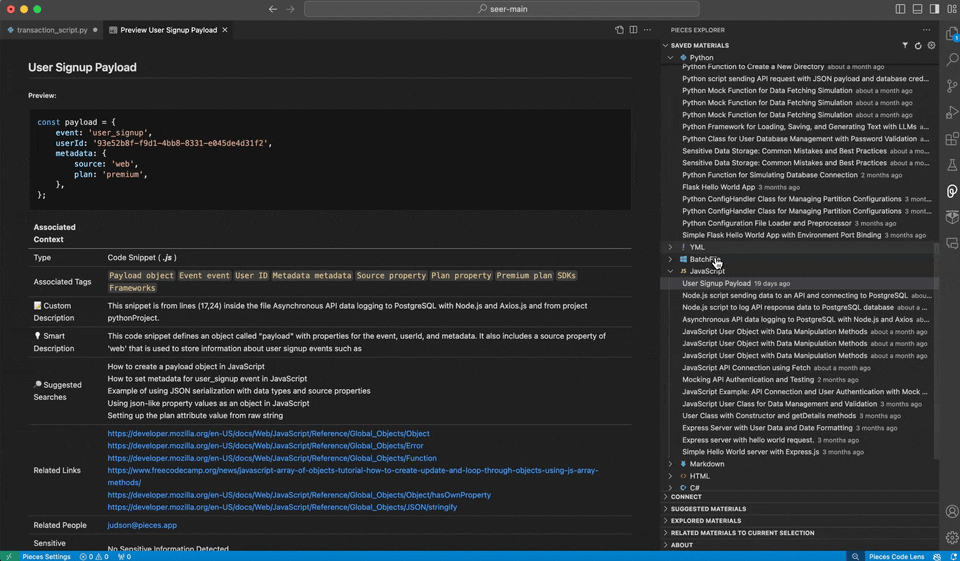Go forward with the right arrow
960x561 pixels.
[290, 9]
